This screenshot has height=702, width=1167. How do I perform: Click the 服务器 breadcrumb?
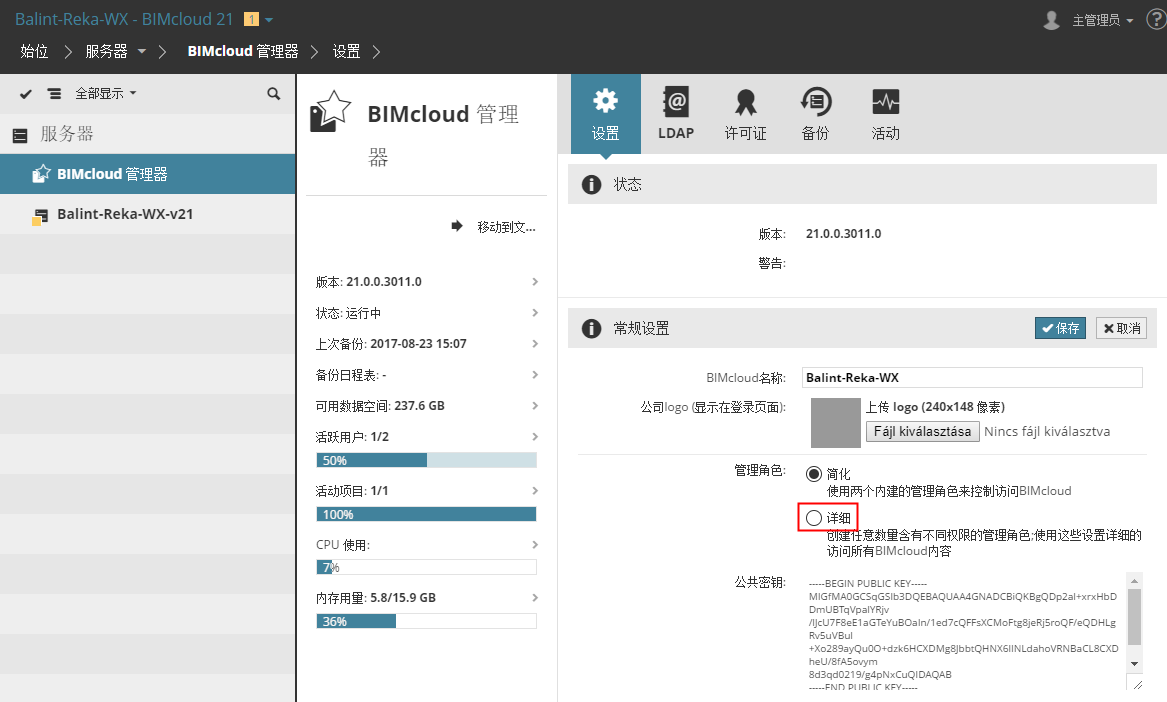click(106, 51)
